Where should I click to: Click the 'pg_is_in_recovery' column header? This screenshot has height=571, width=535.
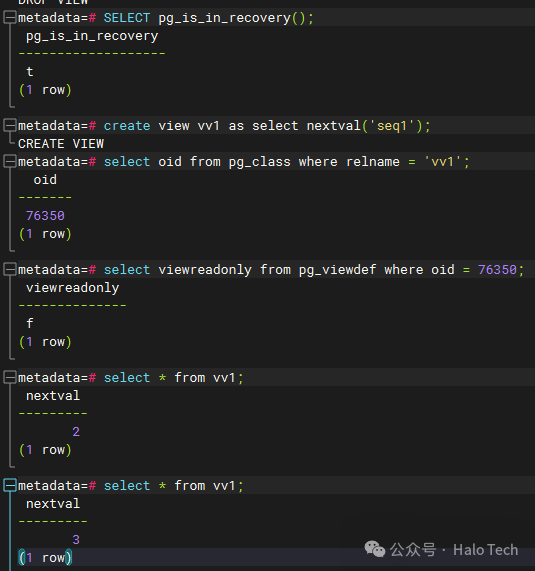(x=92, y=36)
